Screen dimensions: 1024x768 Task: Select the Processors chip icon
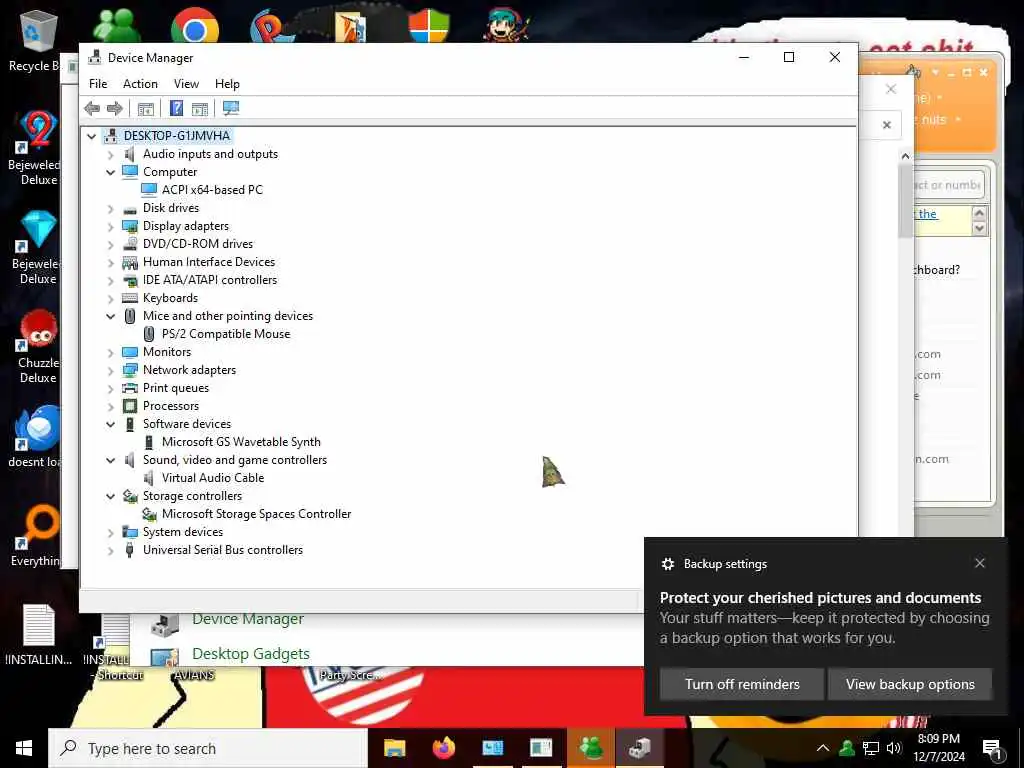click(x=130, y=406)
